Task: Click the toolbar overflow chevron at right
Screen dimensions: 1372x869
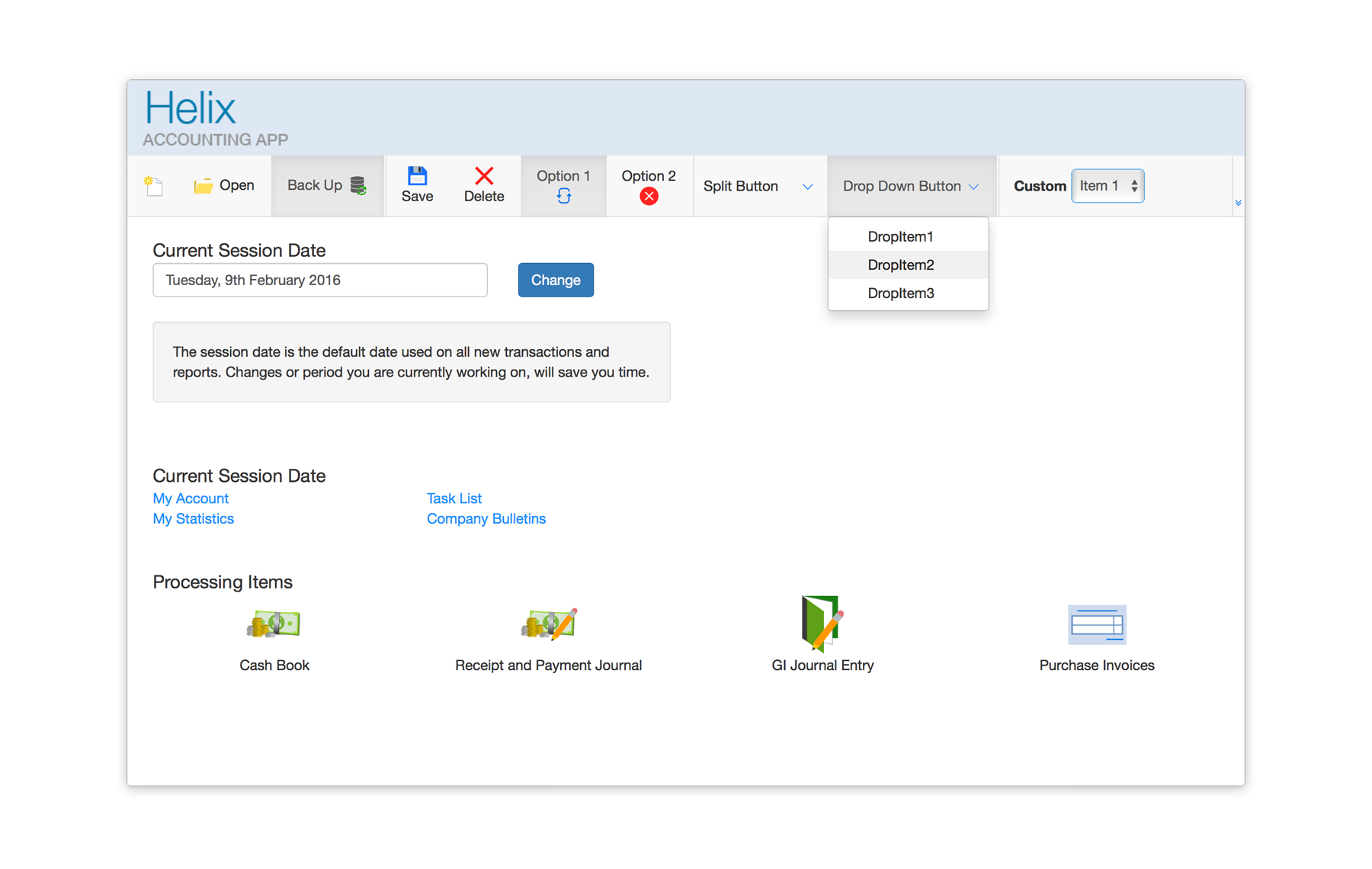Action: point(1238,203)
